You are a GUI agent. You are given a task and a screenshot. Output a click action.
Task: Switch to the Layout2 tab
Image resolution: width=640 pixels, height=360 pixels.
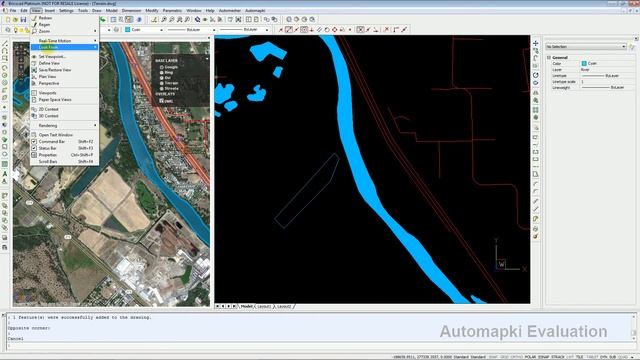284,306
